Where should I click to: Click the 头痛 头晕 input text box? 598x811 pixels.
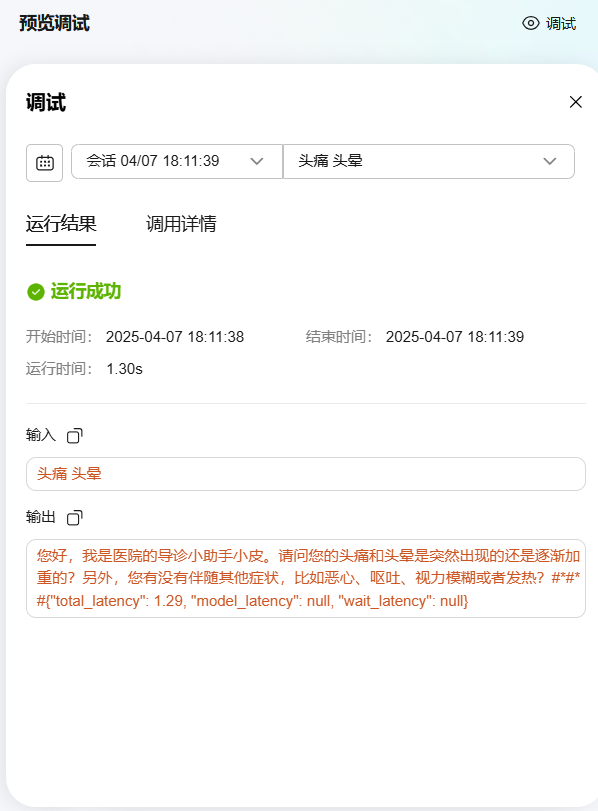(306, 474)
